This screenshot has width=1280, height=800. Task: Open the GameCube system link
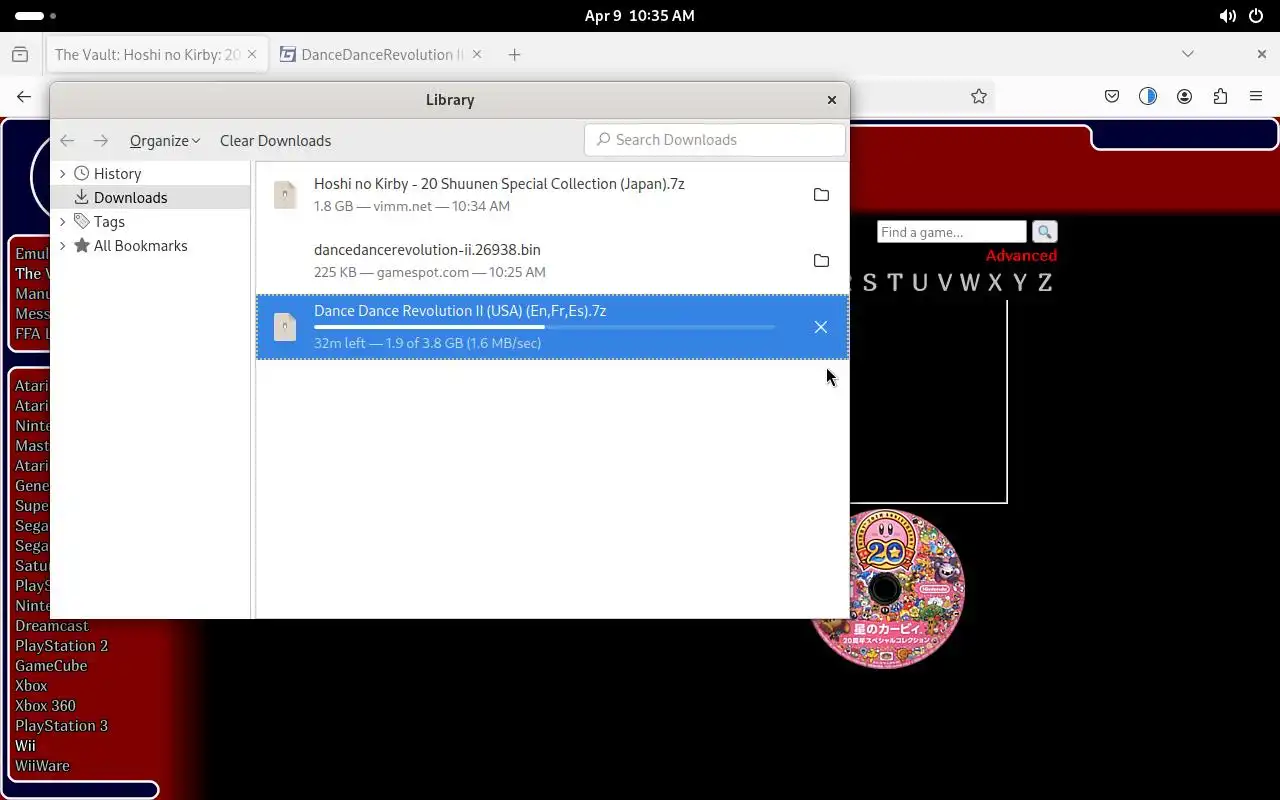(x=51, y=666)
